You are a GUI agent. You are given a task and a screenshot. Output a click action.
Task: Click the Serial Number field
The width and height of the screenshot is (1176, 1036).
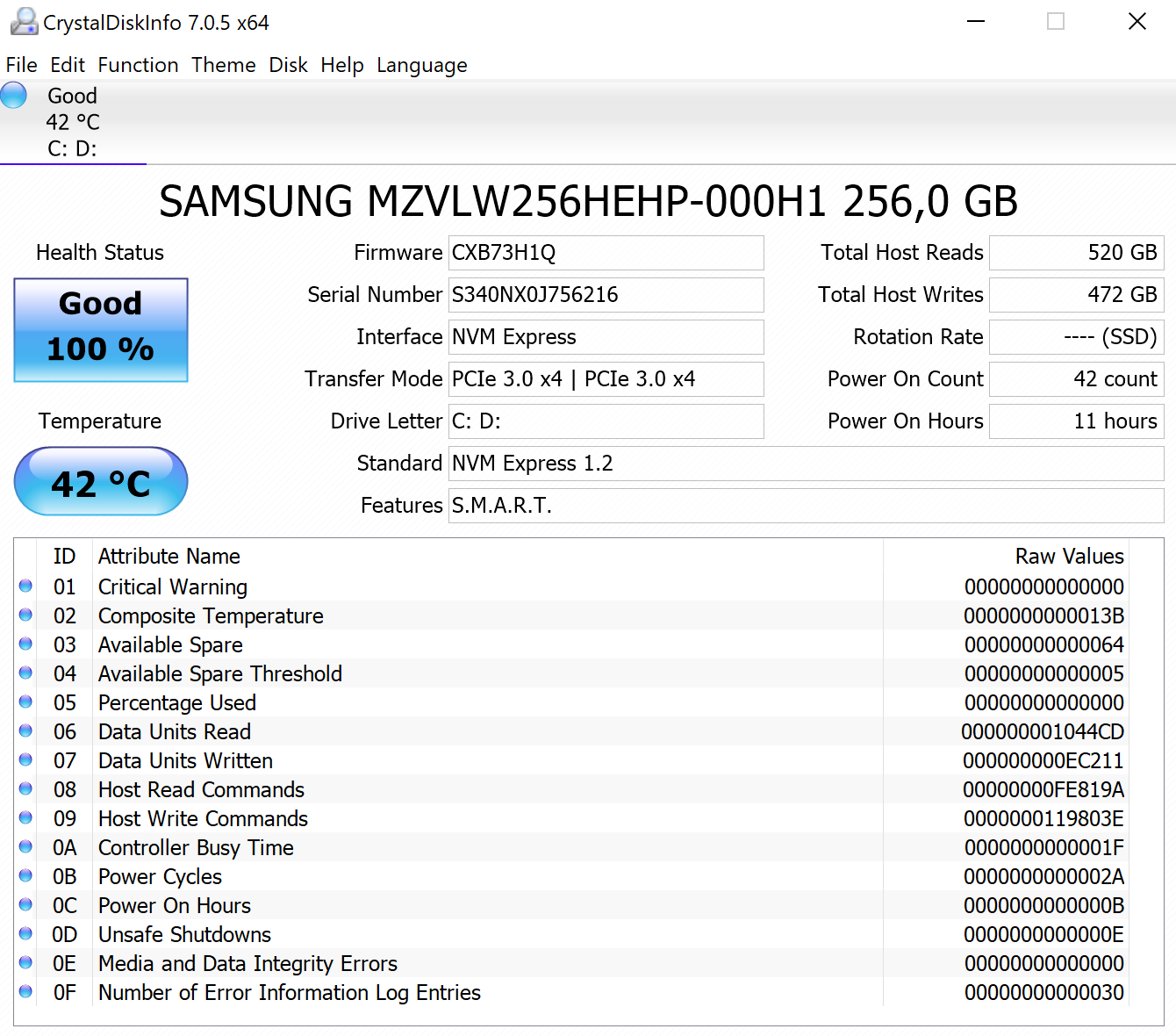[x=606, y=295]
